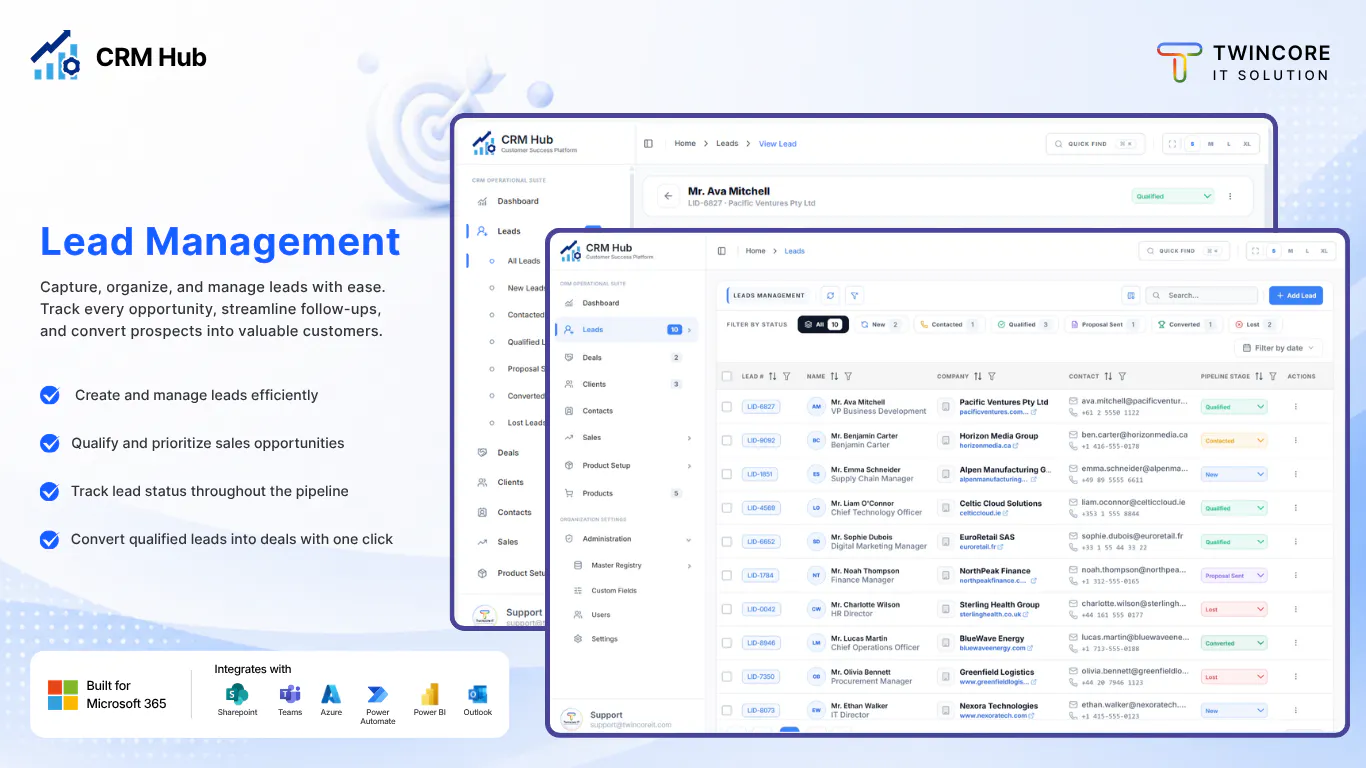Open Clients in front window sidebar
Viewport: 1366px width, 768px height.
click(594, 384)
